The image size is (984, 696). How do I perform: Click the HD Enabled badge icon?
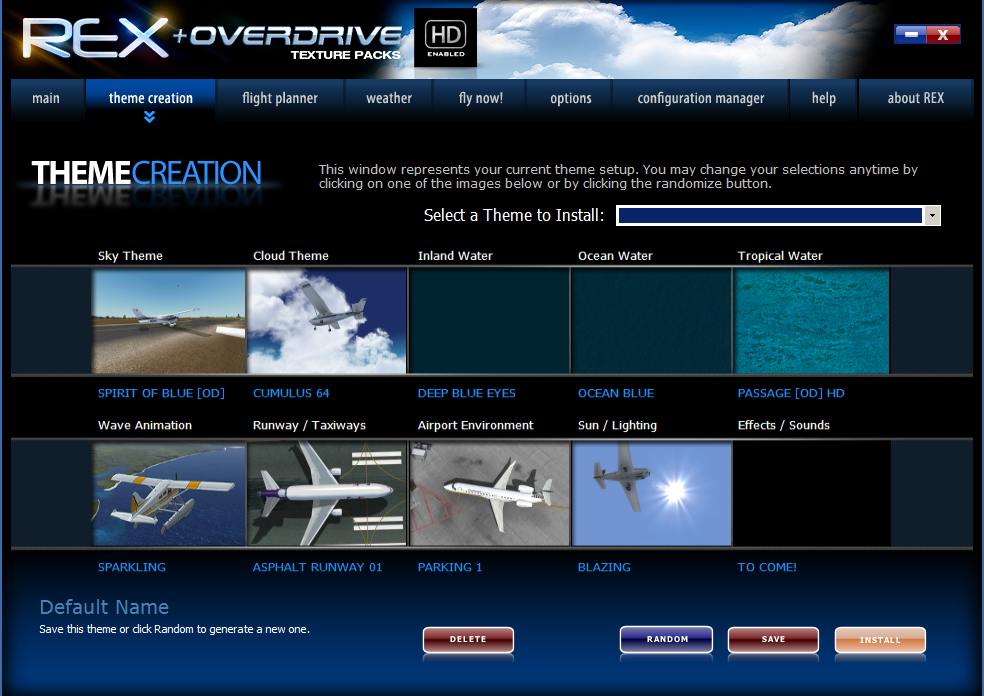[446, 38]
